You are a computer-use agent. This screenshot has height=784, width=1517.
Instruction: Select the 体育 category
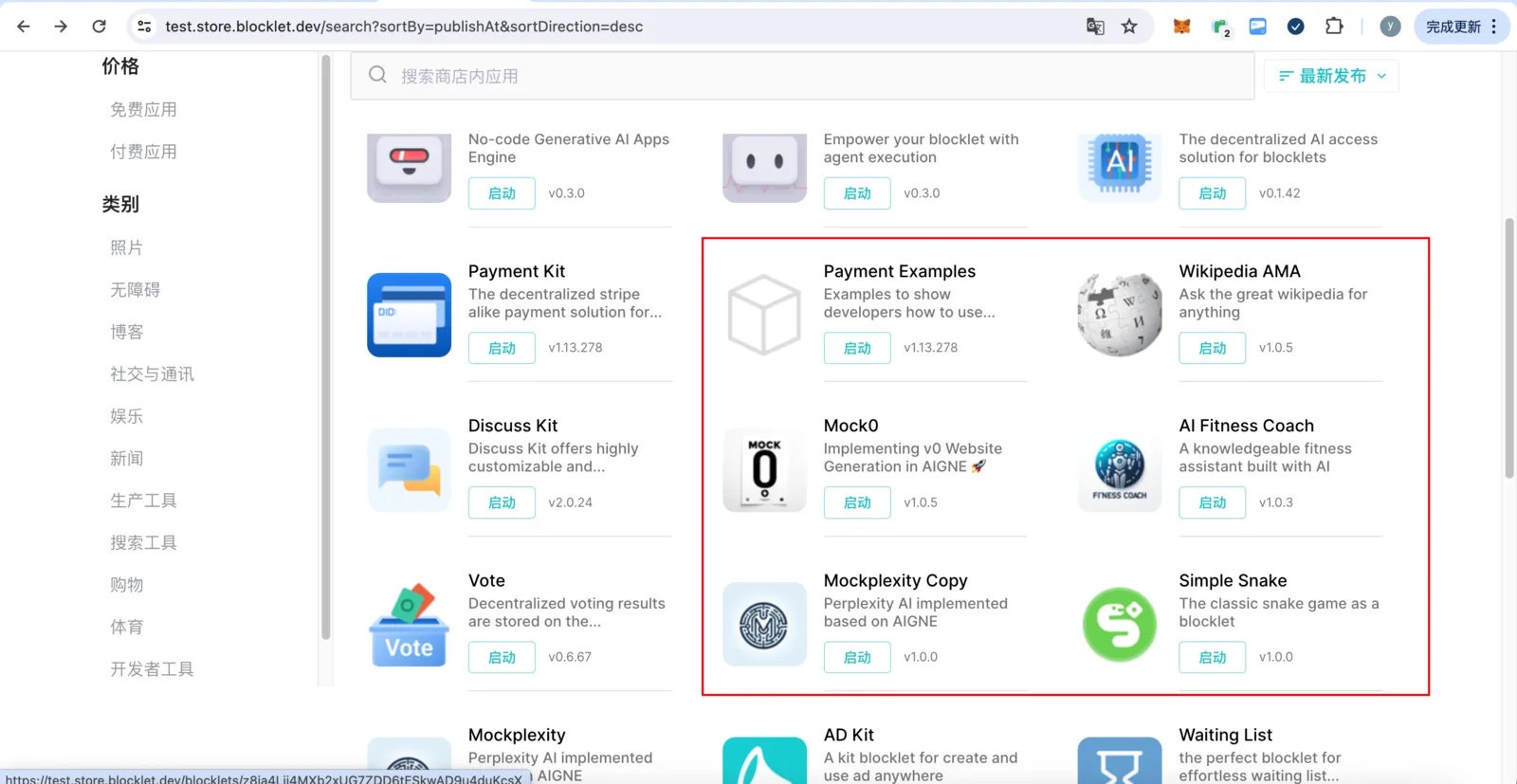coord(126,628)
